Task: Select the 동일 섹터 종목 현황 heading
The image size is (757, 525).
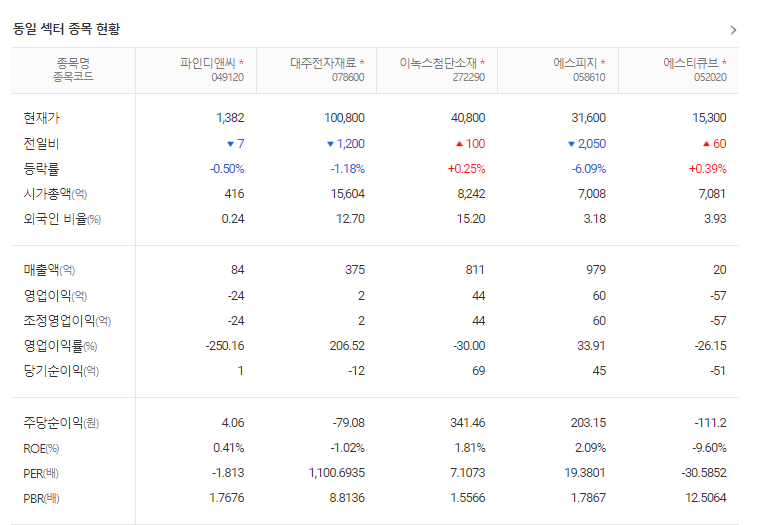Action: point(66,29)
